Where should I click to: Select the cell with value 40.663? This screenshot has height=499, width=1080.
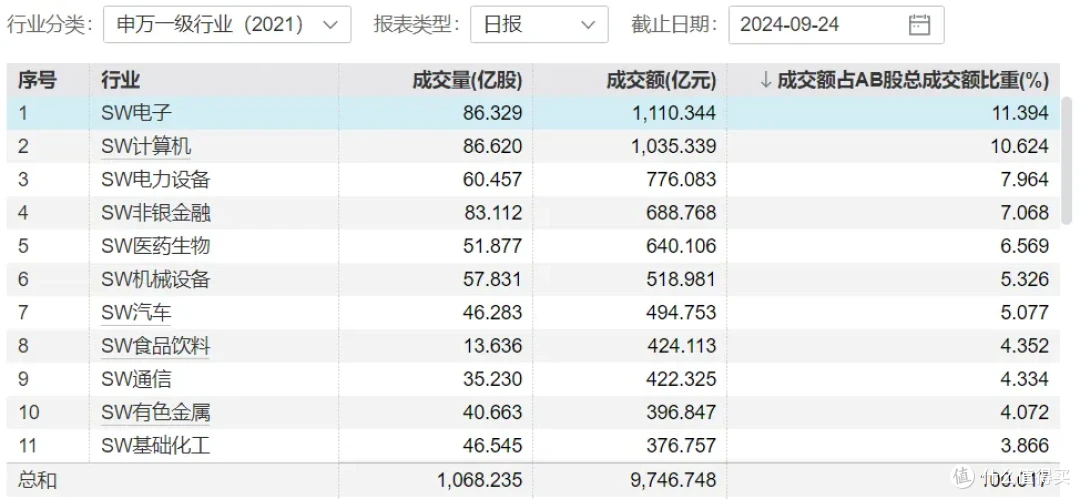point(490,412)
